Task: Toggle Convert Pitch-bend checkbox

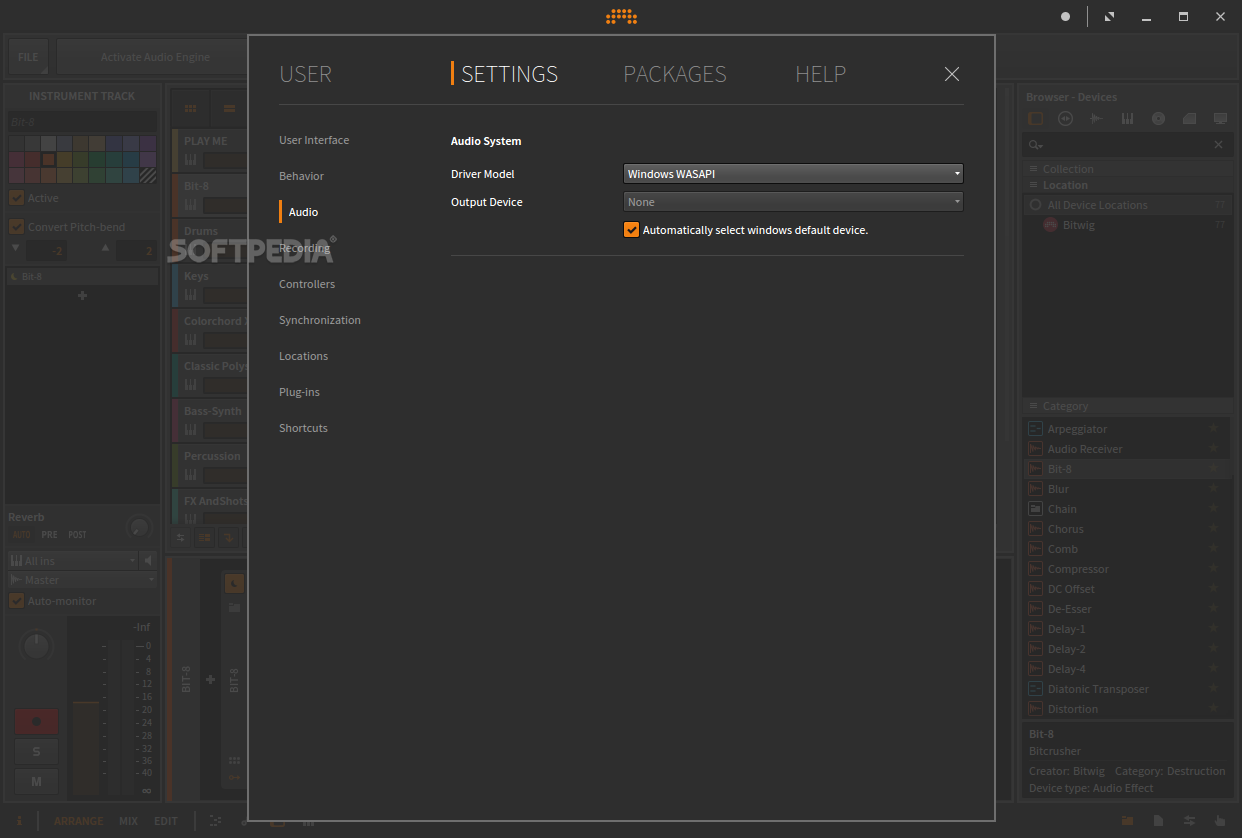Action: tap(16, 227)
